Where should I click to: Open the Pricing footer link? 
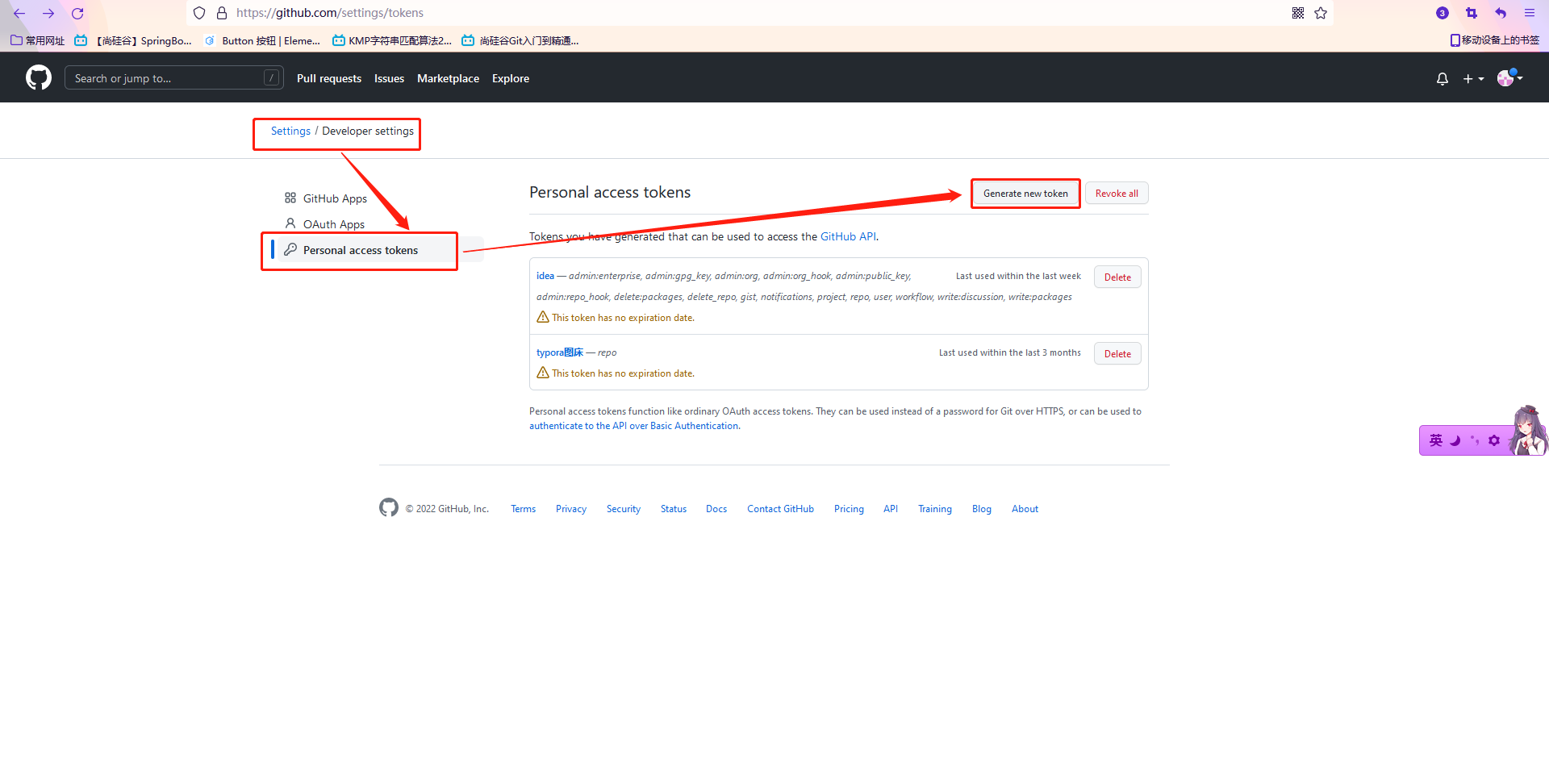tap(849, 509)
